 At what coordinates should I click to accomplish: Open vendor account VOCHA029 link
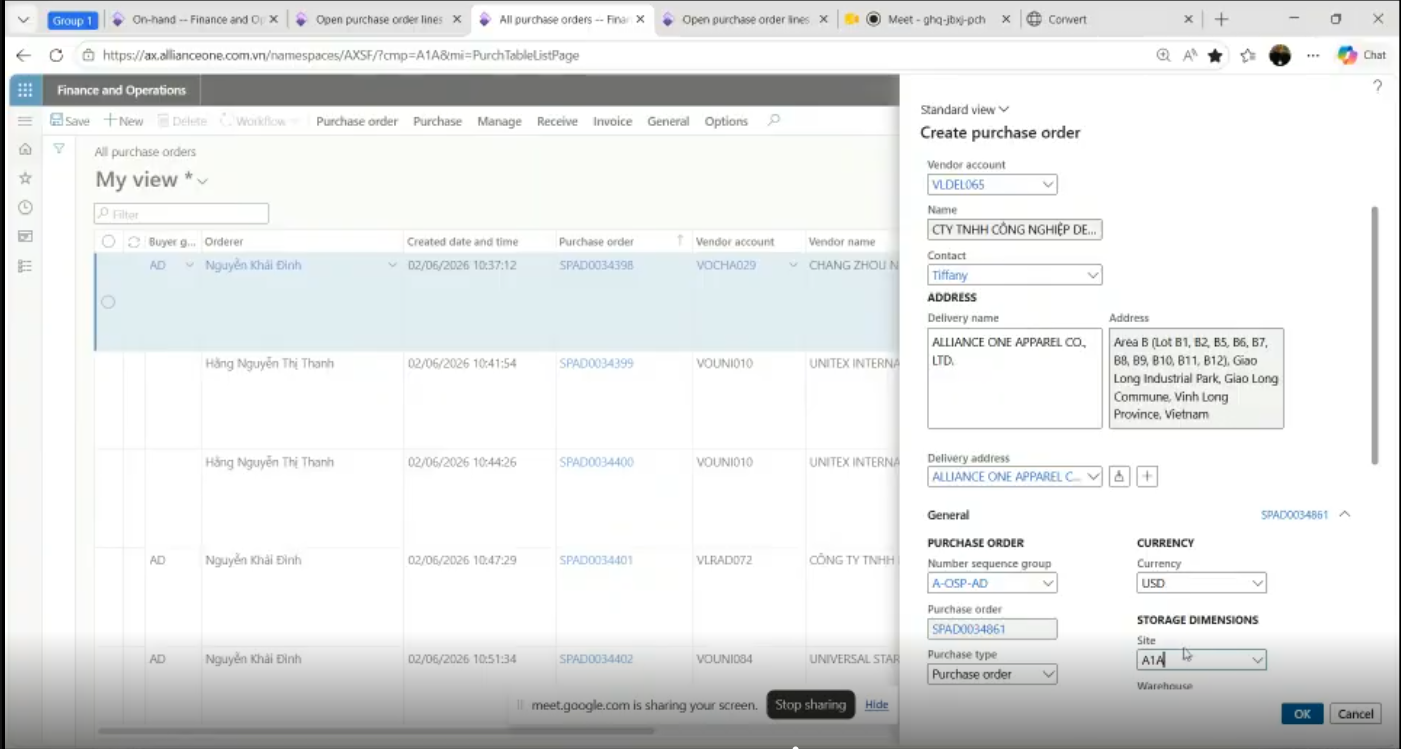coord(726,266)
